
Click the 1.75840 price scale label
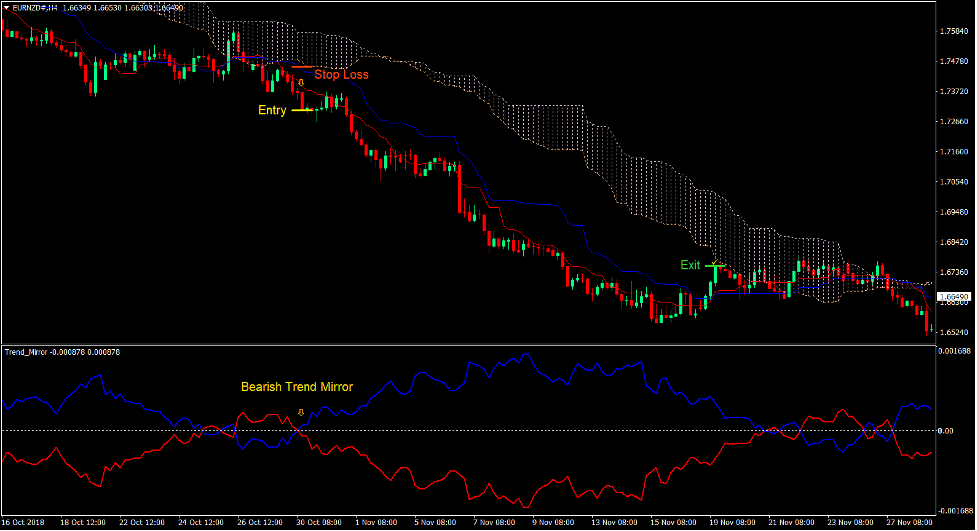click(x=954, y=32)
